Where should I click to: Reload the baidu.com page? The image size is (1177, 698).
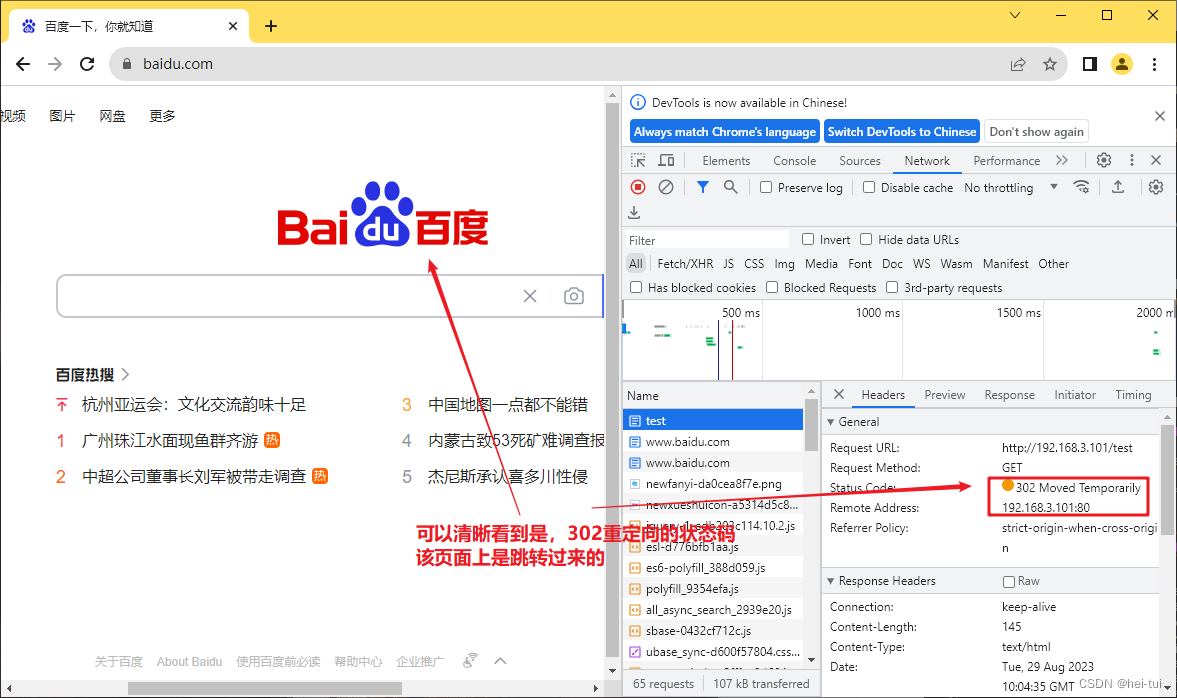87,65
